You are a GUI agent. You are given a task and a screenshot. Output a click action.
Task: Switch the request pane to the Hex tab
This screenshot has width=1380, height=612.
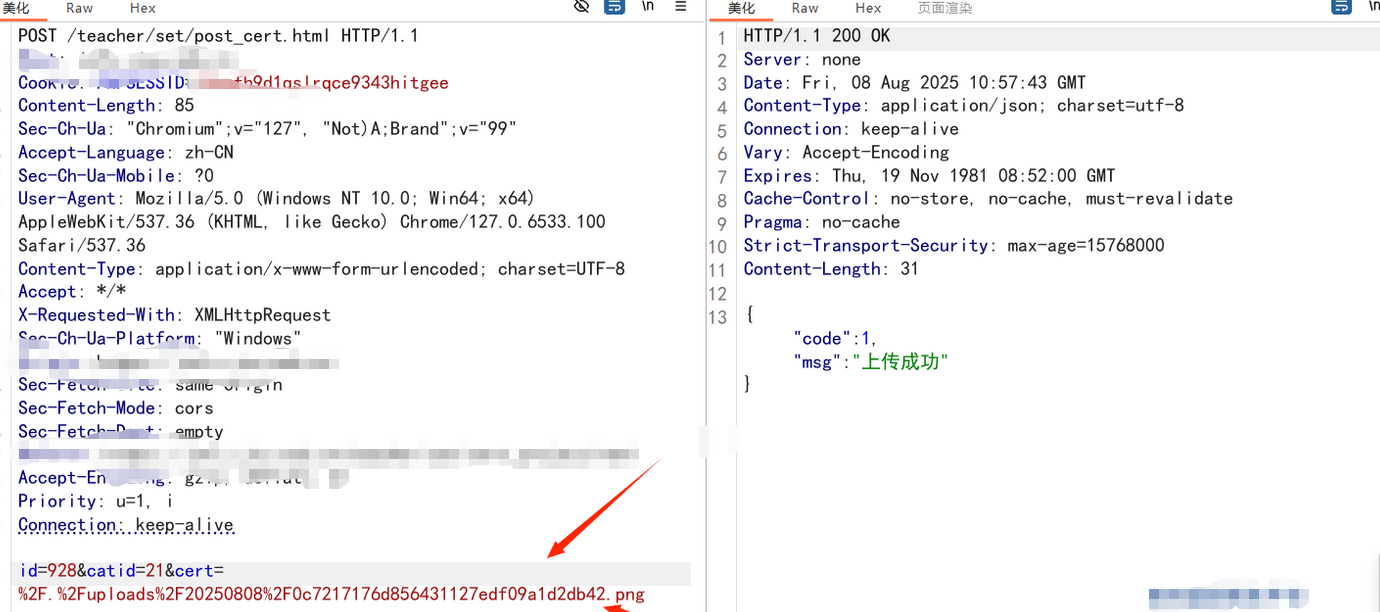[143, 8]
